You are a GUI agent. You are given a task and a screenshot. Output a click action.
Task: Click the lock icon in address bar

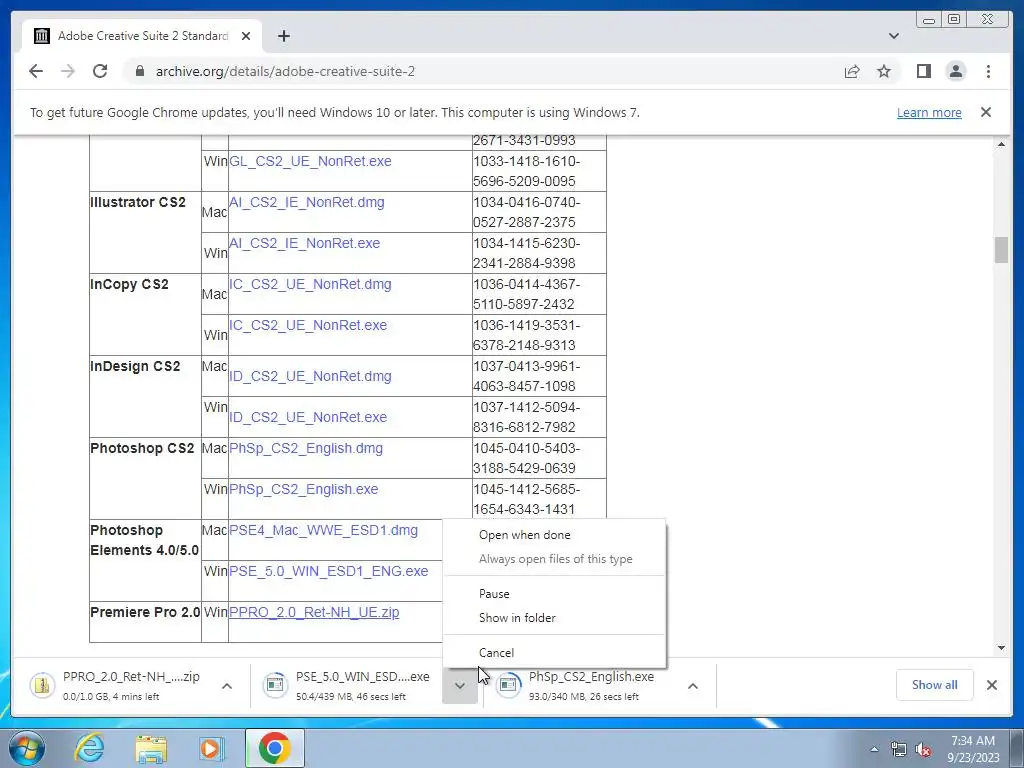coord(140,71)
